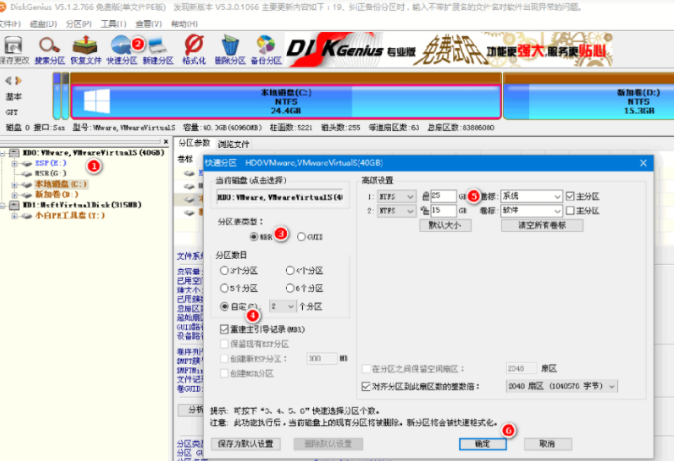The height and width of the screenshot is (461, 675).
Task: Expand the 本地磁盘 (C:) tree node
Action: [12, 184]
